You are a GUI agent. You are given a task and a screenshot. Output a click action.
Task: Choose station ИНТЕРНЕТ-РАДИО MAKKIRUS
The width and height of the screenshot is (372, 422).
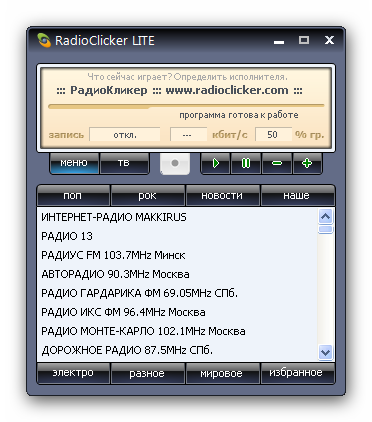pos(177,217)
